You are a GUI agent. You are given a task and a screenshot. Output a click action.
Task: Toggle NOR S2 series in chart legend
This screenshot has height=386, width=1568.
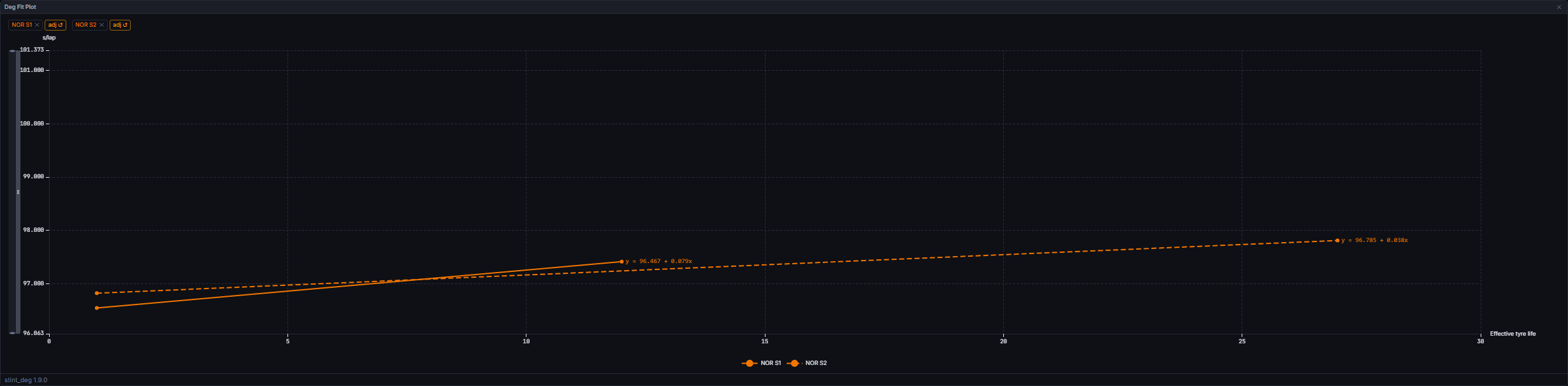pyautogui.click(x=807, y=363)
